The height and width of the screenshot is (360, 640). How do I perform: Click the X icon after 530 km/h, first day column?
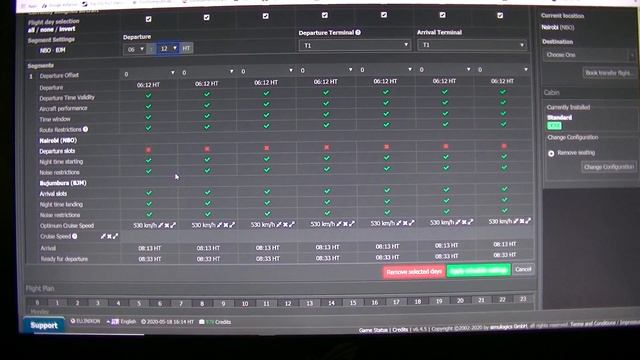pyautogui.click(x=167, y=225)
